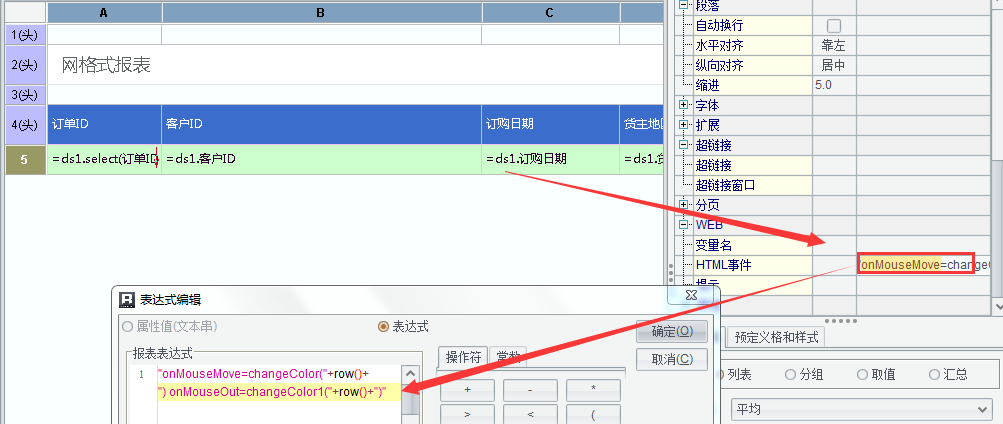Select the 属性值(文本串) radio button

click(x=127, y=327)
